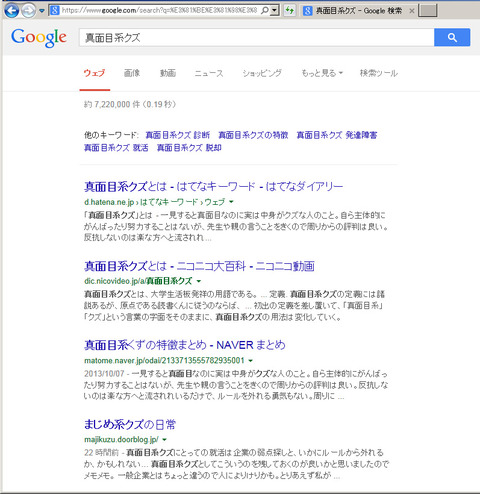The height and width of the screenshot is (494, 480).
Task: Click the blue search magnifier button
Action: click(x=452, y=37)
